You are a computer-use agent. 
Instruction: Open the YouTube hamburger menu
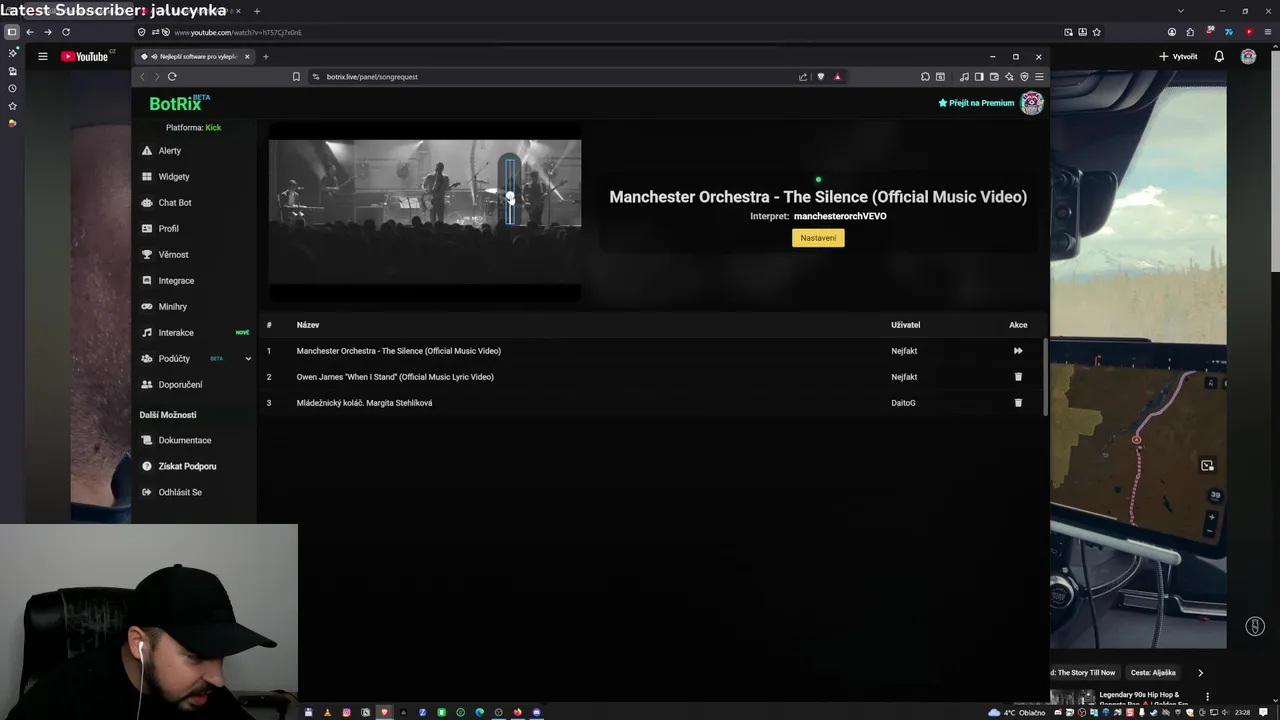[43, 57]
